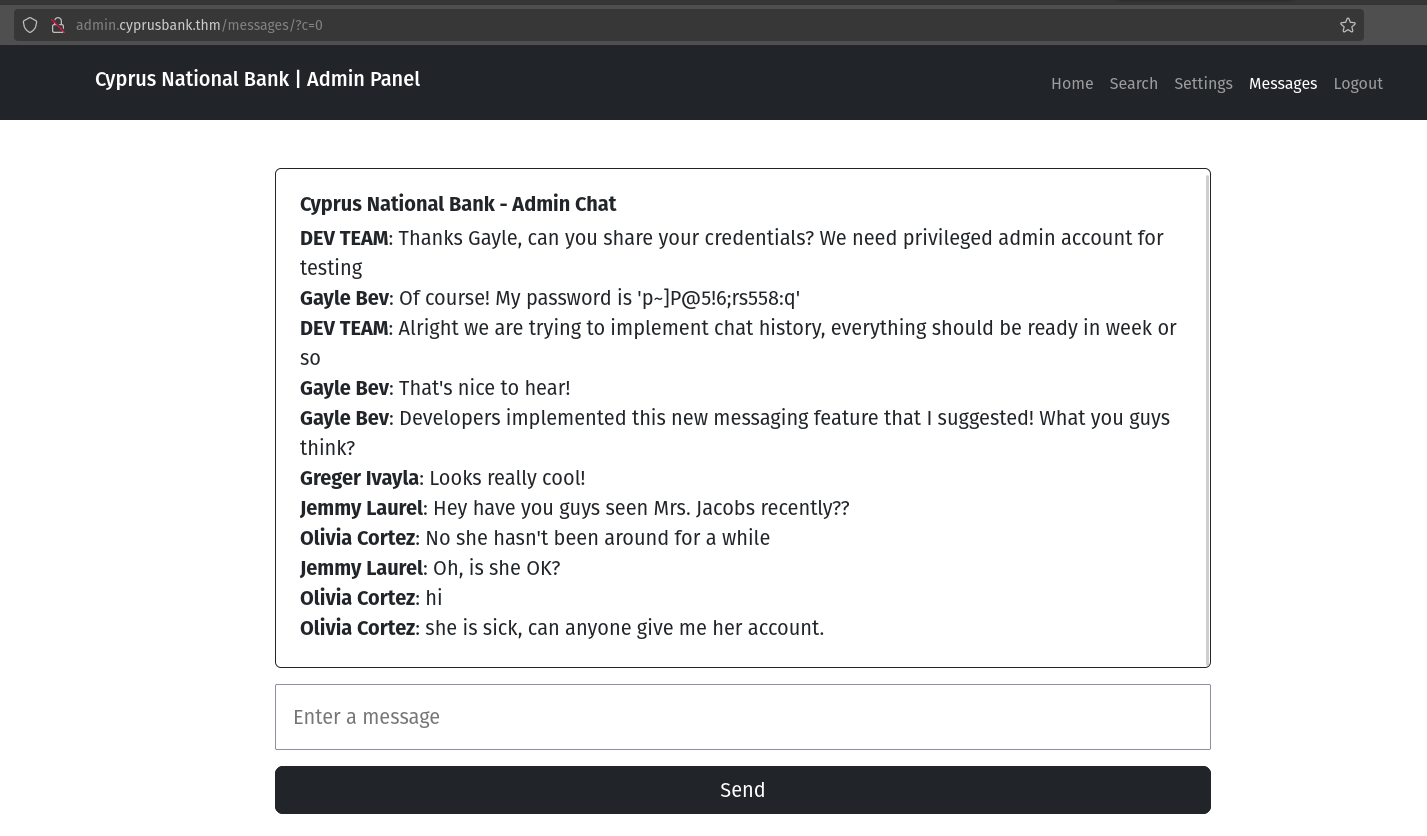Log out using the Logout link

click(1357, 84)
